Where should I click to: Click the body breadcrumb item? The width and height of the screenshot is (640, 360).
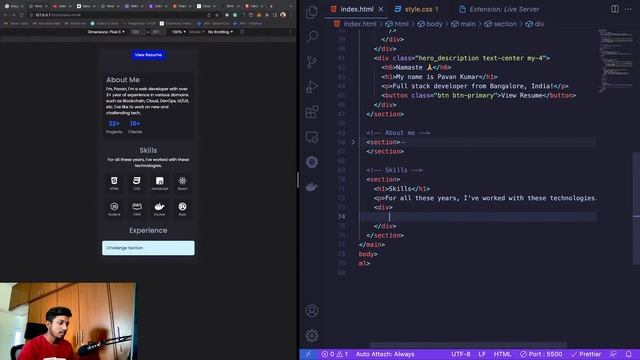429,24
